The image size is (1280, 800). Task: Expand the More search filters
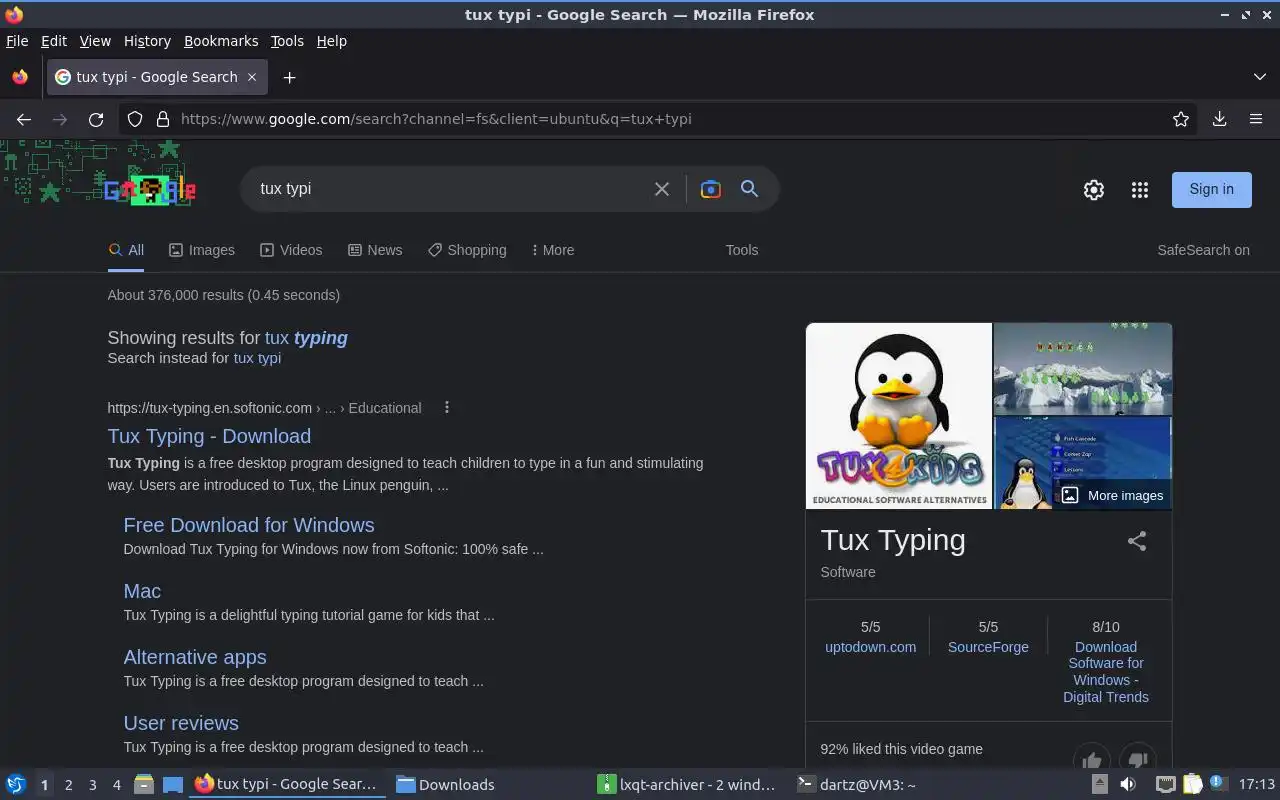point(553,250)
